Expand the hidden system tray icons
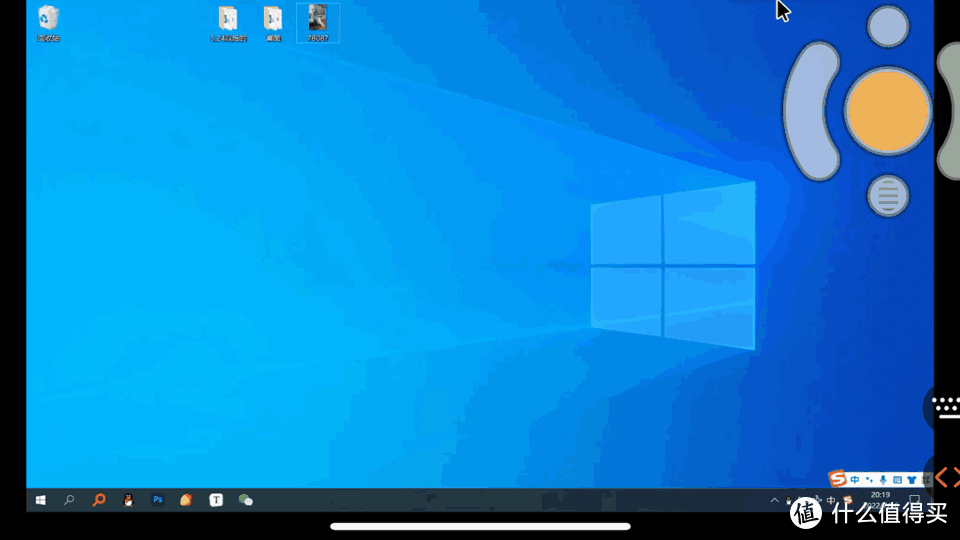The height and width of the screenshot is (540, 960). tap(774, 500)
